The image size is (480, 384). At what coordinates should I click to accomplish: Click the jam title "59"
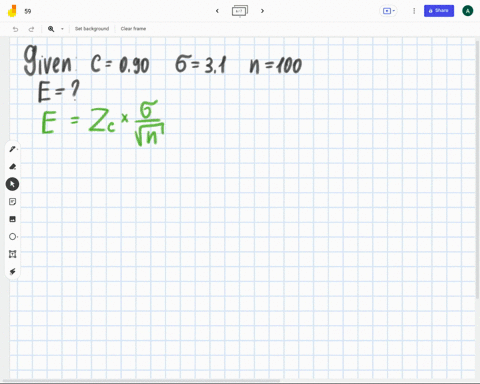pos(28,11)
